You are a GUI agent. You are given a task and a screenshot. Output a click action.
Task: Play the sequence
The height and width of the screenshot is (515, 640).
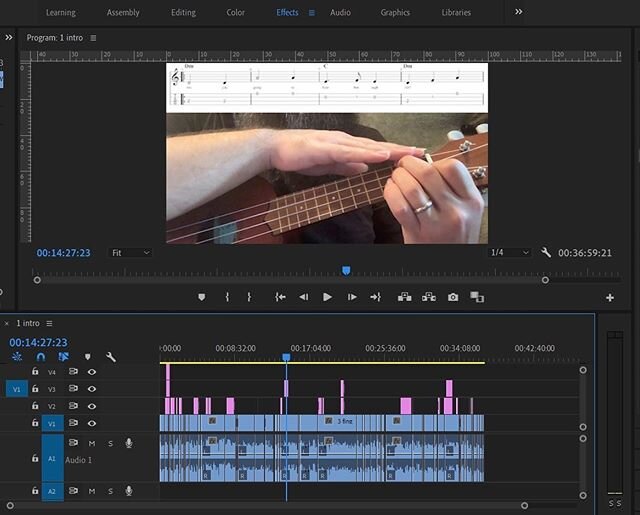[327, 297]
